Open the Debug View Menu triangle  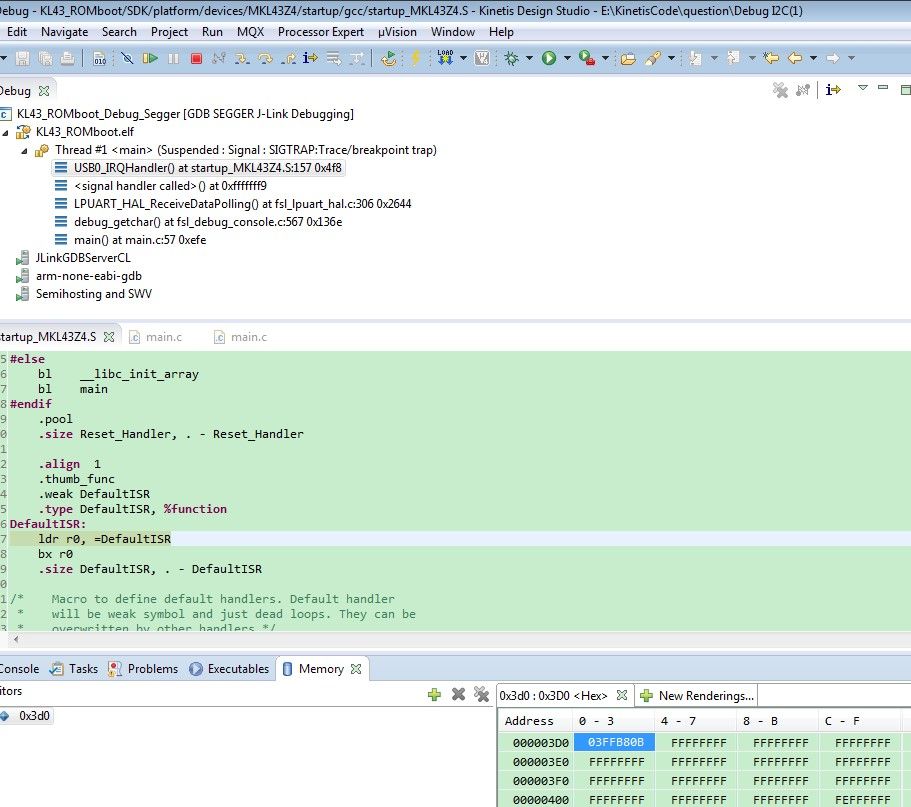pos(863,89)
